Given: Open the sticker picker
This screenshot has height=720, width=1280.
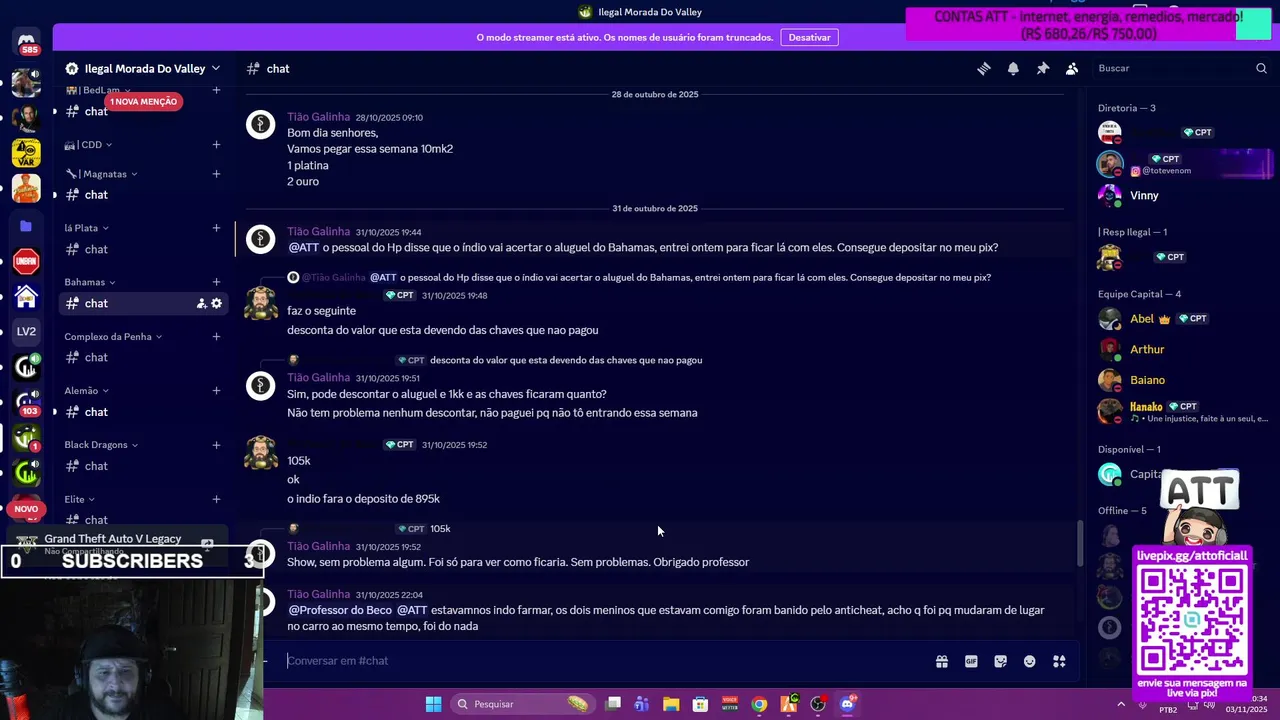Looking at the screenshot, I should pyautogui.click(x=1000, y=661).
